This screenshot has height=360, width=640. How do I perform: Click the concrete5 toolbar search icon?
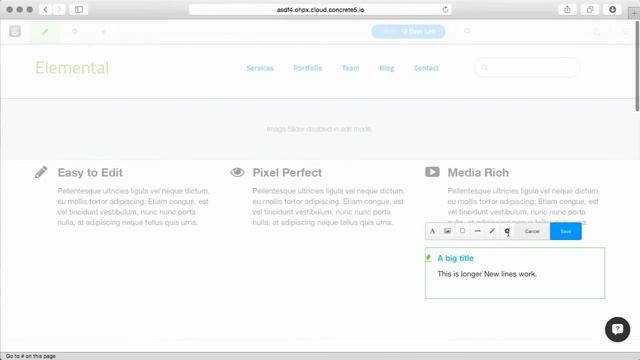click(x=467, y=31)
